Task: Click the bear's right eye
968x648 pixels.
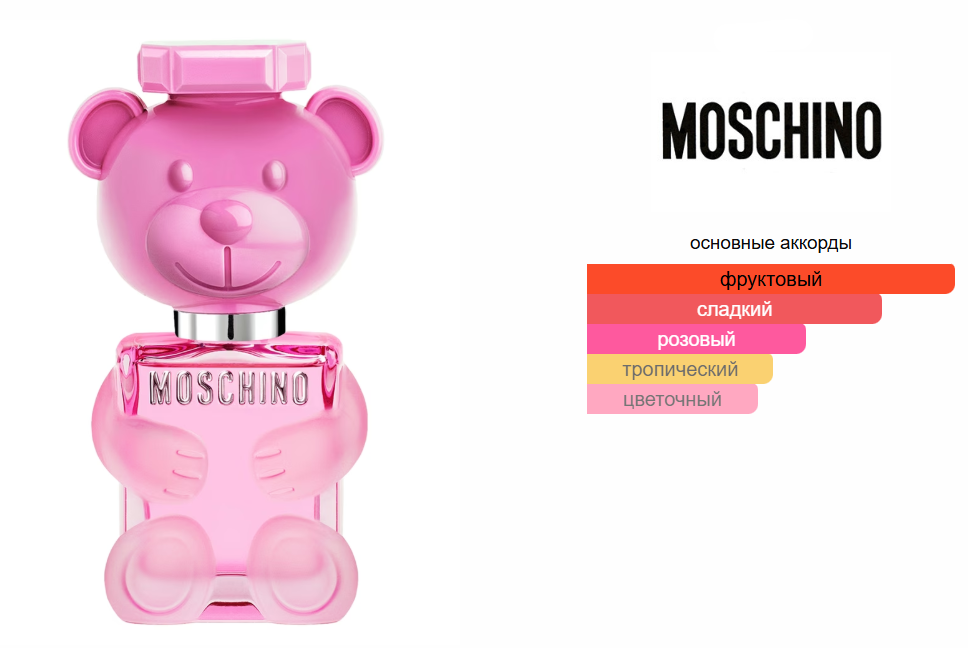Action: tap(274, 175)
